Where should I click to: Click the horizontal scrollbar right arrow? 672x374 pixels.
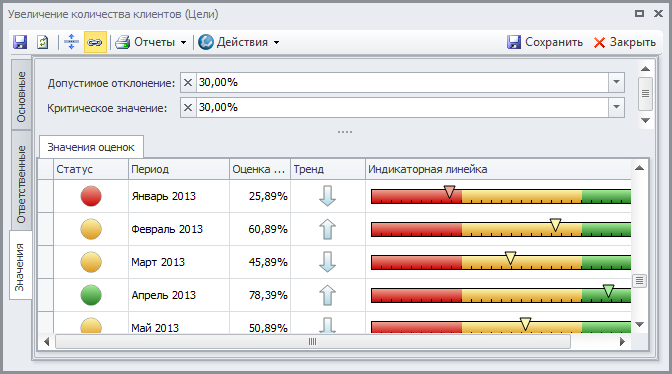pyautogui.click(x=622, y=341)
